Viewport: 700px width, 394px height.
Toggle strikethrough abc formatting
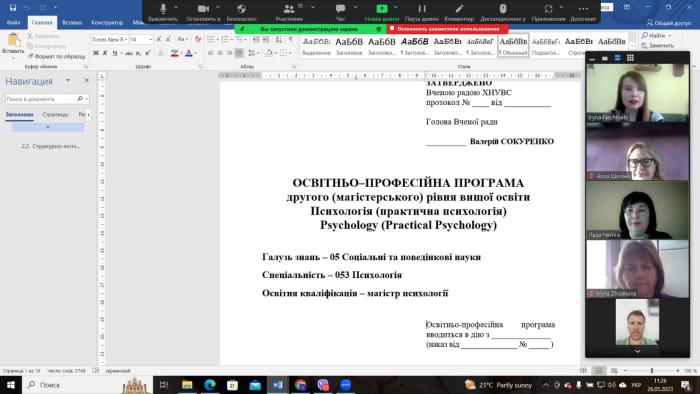[x=129, y=53]
